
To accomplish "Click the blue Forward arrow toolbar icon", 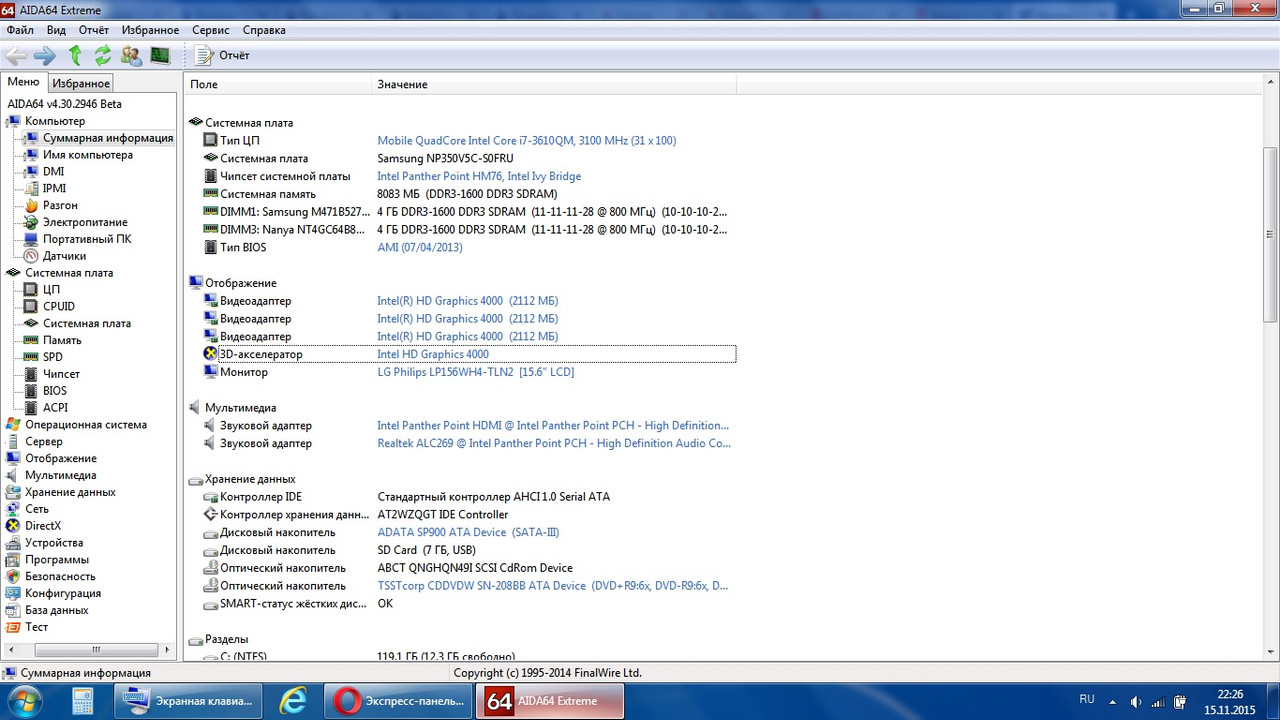I will tap(44, 56).
